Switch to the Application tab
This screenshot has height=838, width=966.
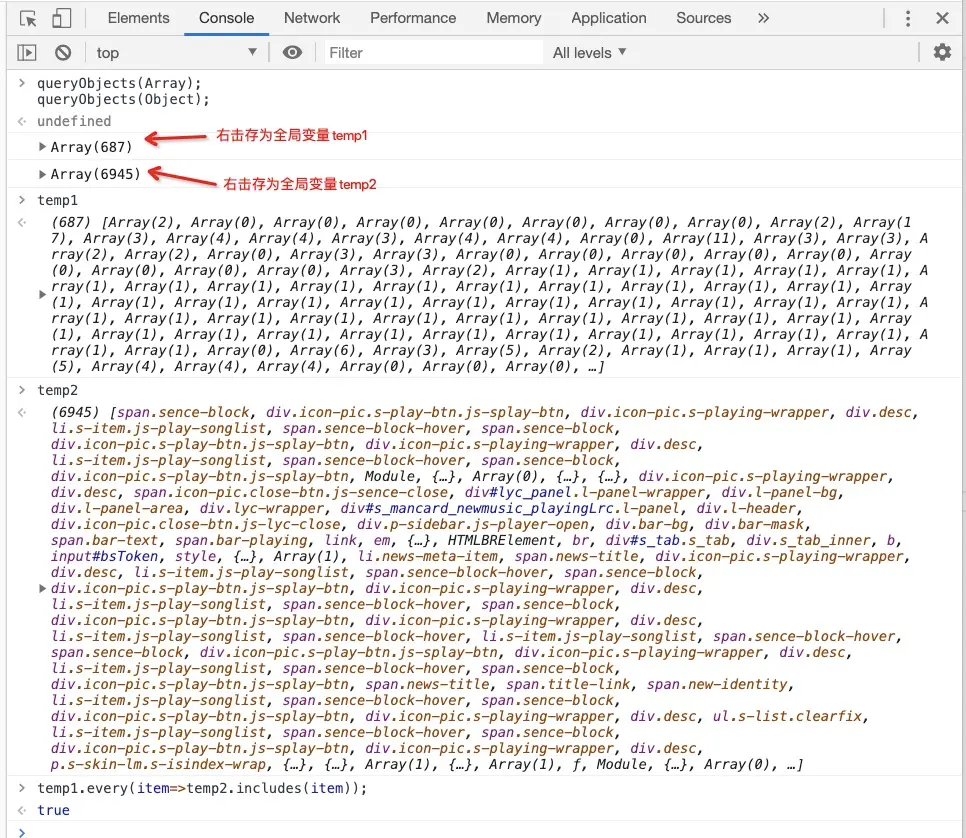tap(608, 17)
